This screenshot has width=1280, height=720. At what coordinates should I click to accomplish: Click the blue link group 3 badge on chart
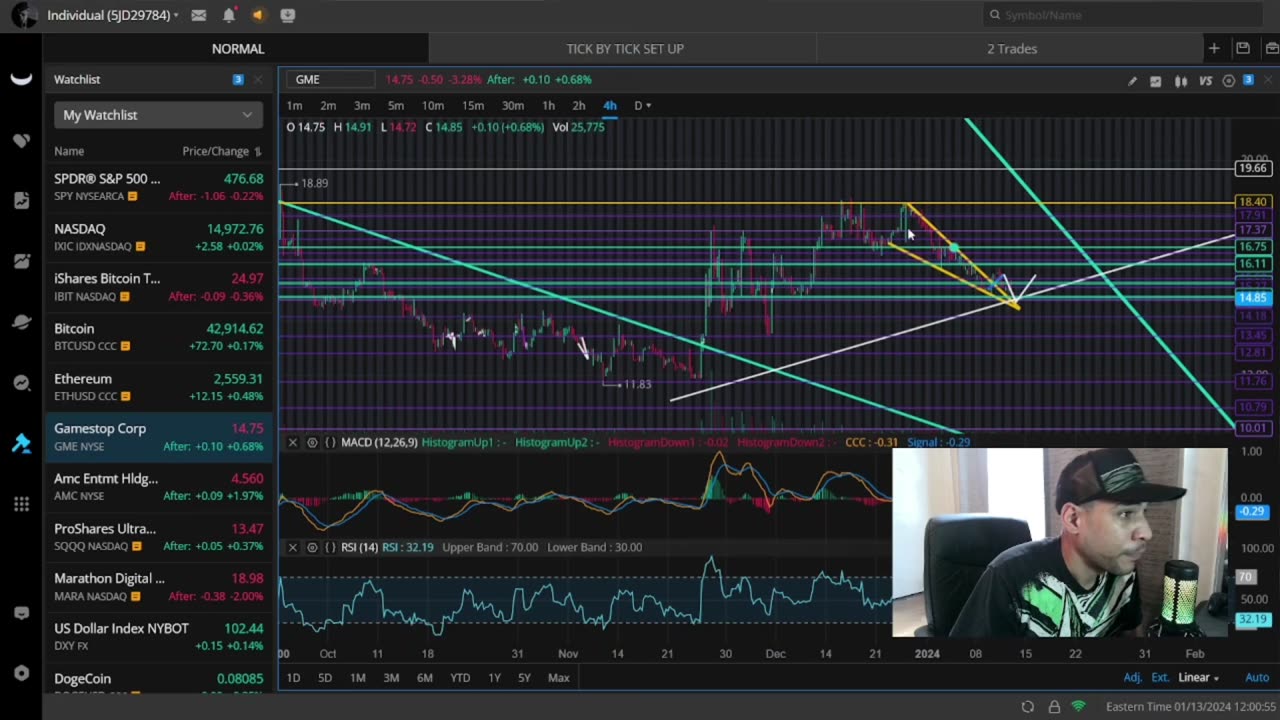[1248, 80]
